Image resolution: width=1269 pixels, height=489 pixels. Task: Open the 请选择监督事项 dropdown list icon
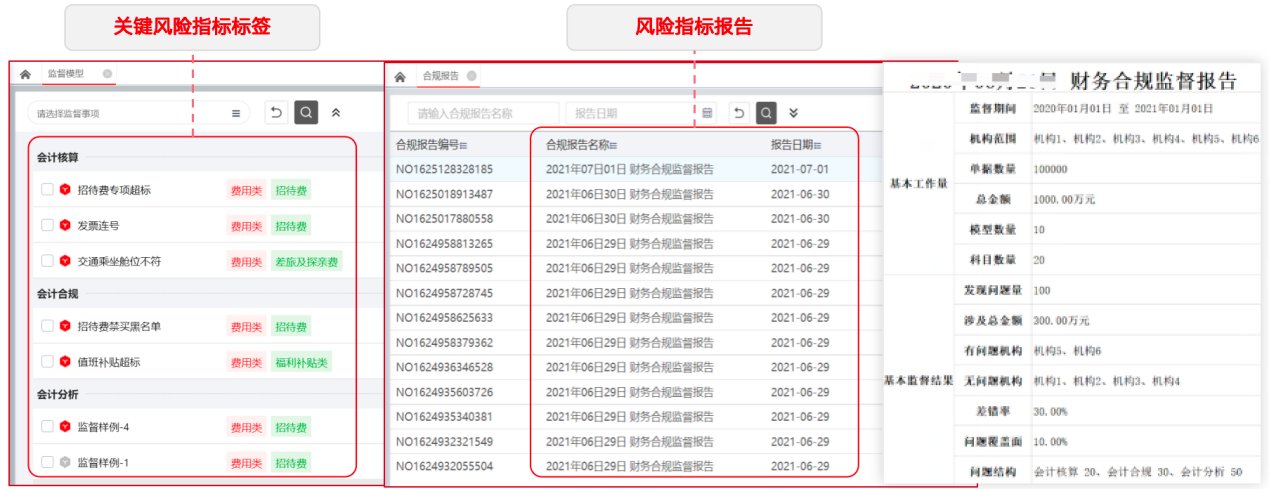(x=236, y=114)
